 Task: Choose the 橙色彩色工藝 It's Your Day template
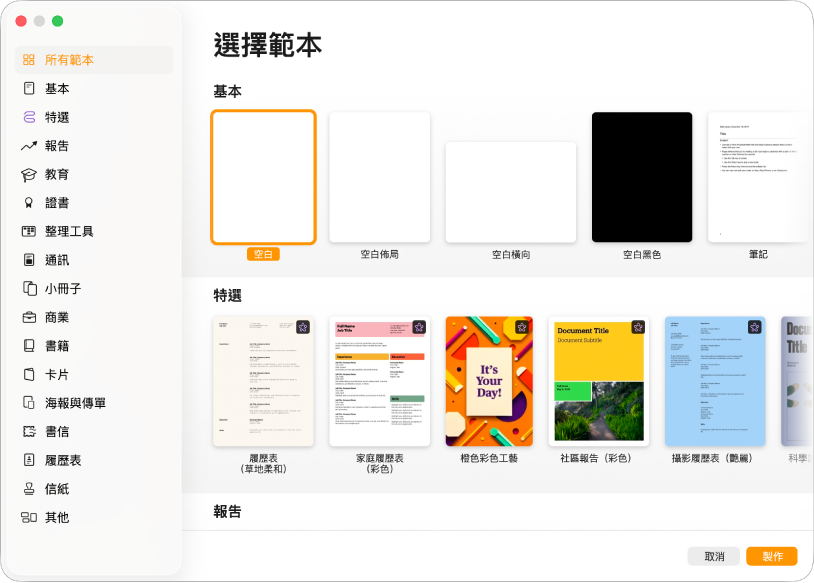click(490, 381)
